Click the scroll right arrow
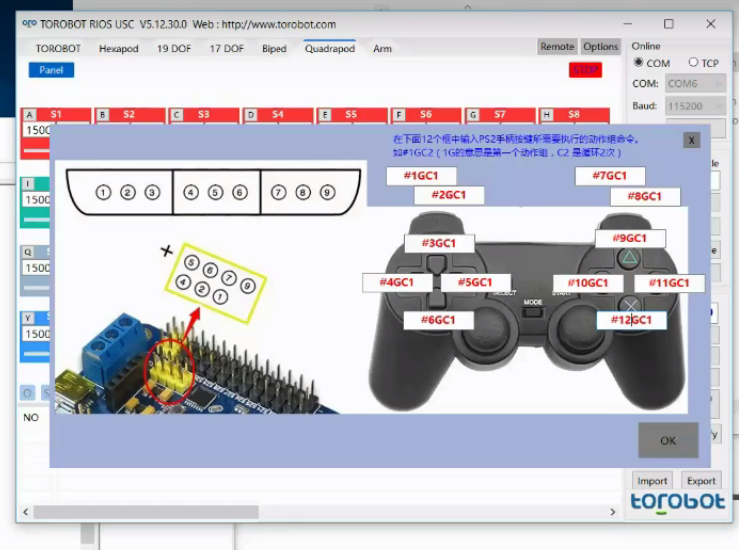Viewport: 739px width, 550px height. pyautogui.click(x=612, y=512)
